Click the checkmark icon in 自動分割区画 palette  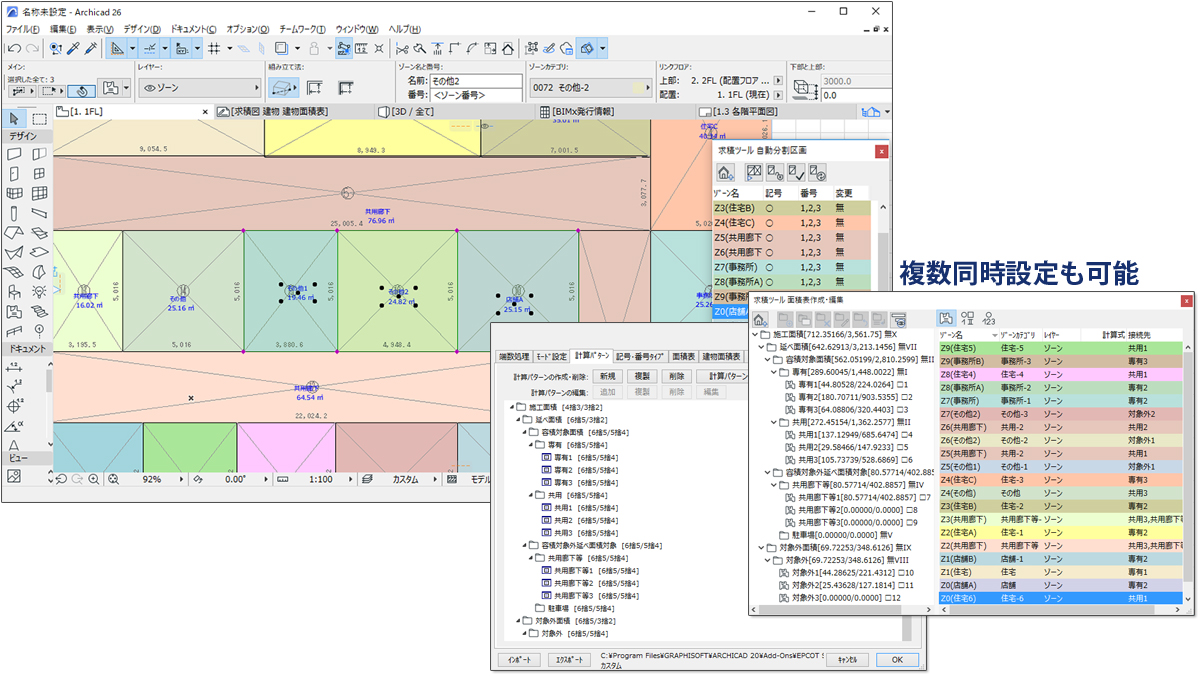pos(796,172)
